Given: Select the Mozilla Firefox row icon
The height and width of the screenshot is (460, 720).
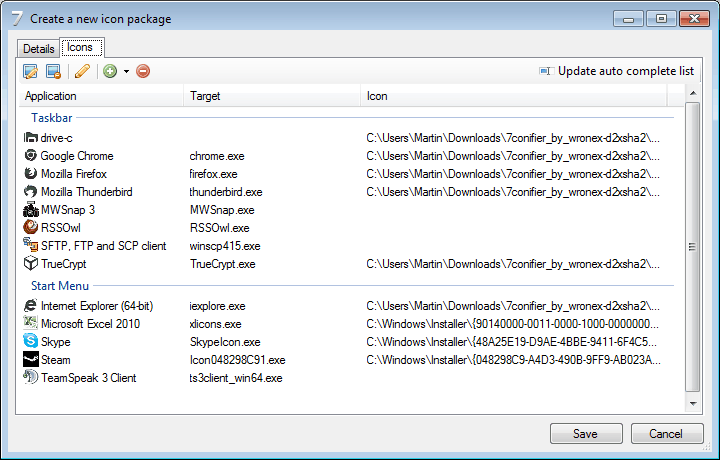Looking at the screenshot, I should click(x=30, y=174).
